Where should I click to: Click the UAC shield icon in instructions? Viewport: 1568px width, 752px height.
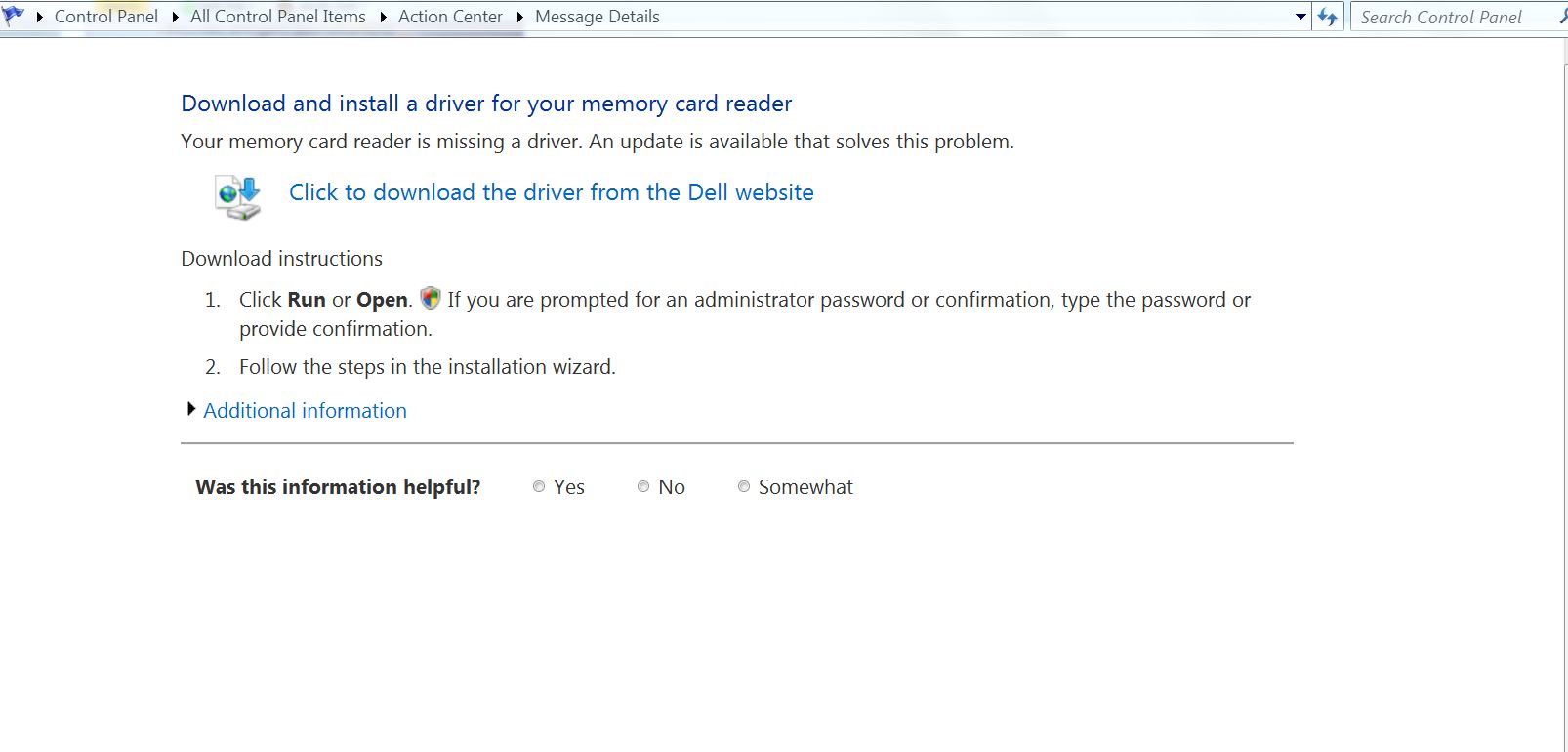point(431,298)
